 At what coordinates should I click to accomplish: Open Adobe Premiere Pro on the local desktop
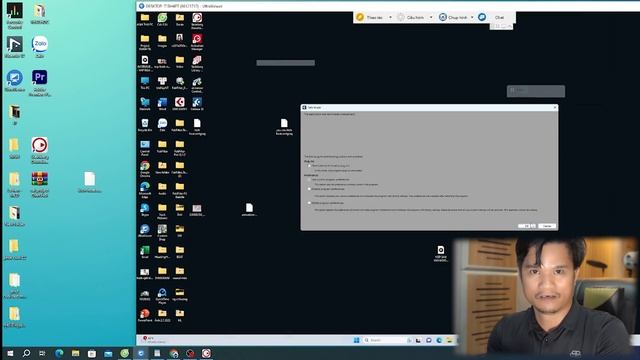pyautogui.click(x=40, y=78)
